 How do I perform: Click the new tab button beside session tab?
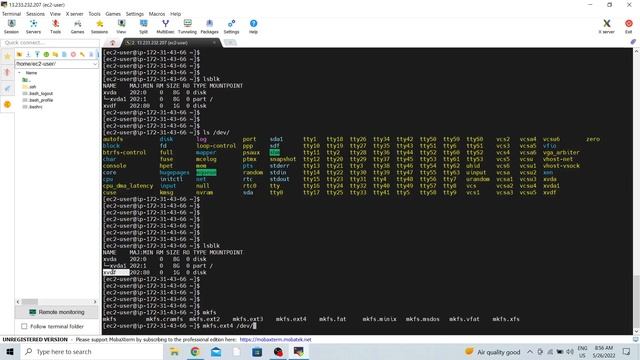pos(230,42)
